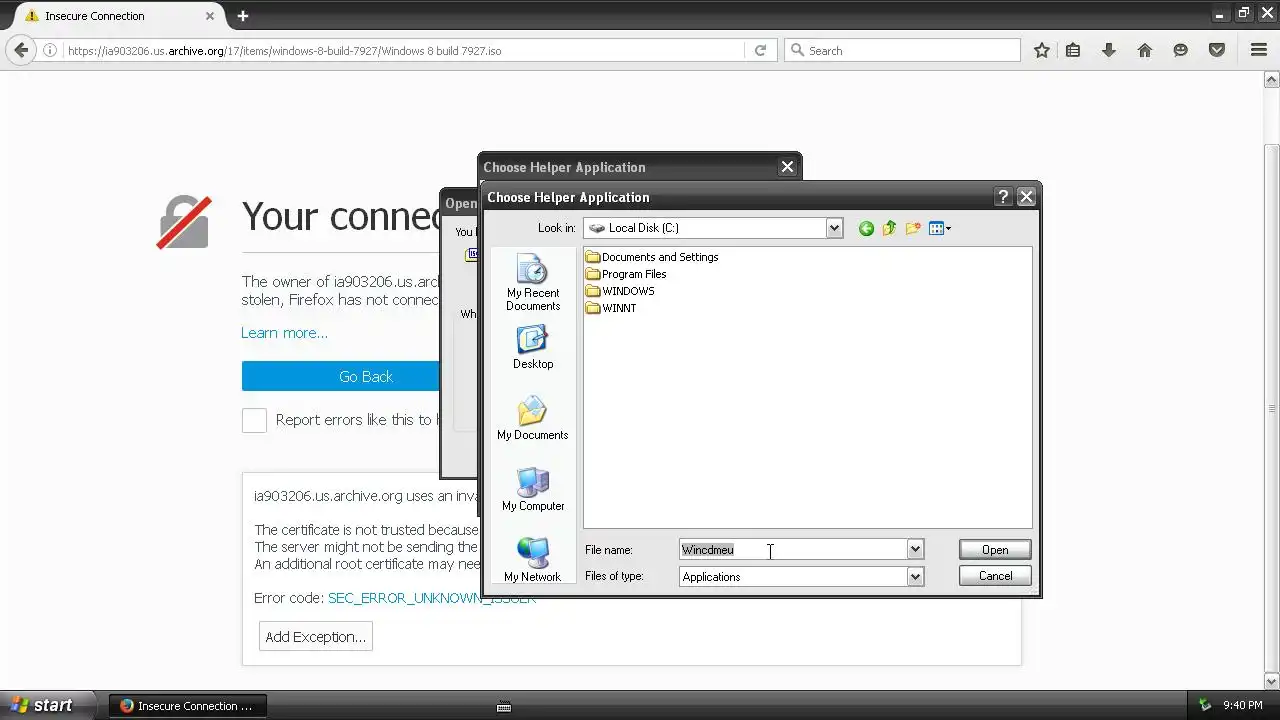
Task: Click the smiley face toolbar icon
Action: [1181, 50]
